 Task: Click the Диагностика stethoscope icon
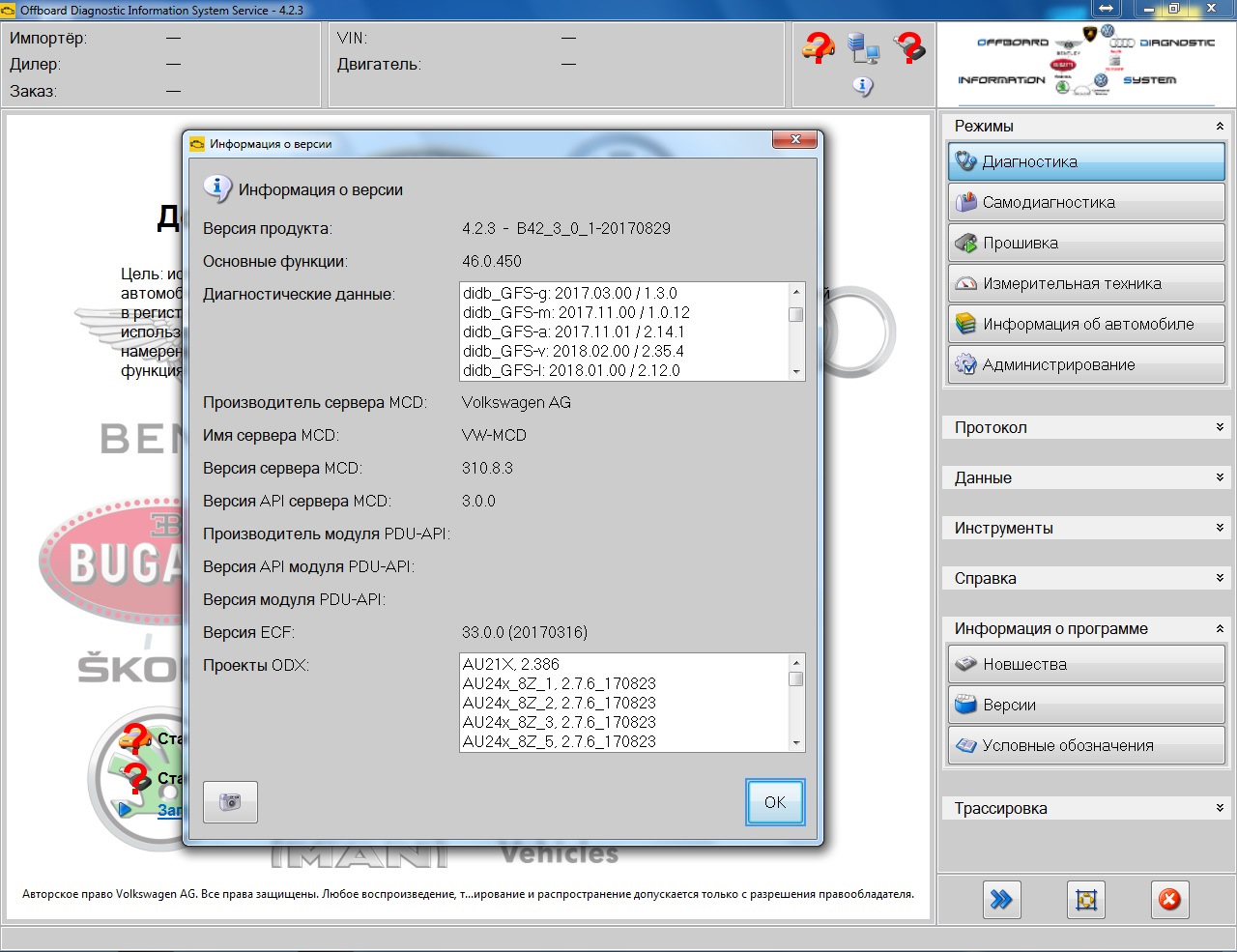coord(965,161)
